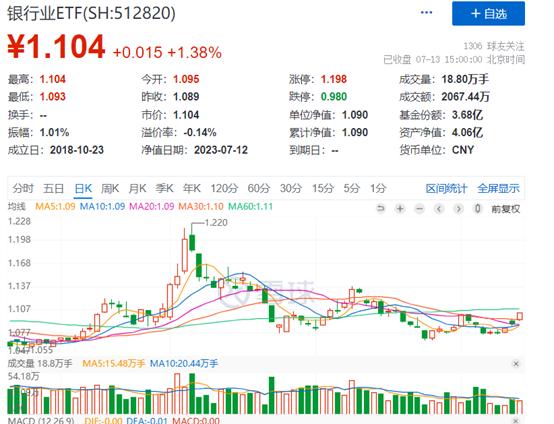554x424 pixels.
Task: Toggle the MA60:1.11 moving average line
Action: pos(251,206)
